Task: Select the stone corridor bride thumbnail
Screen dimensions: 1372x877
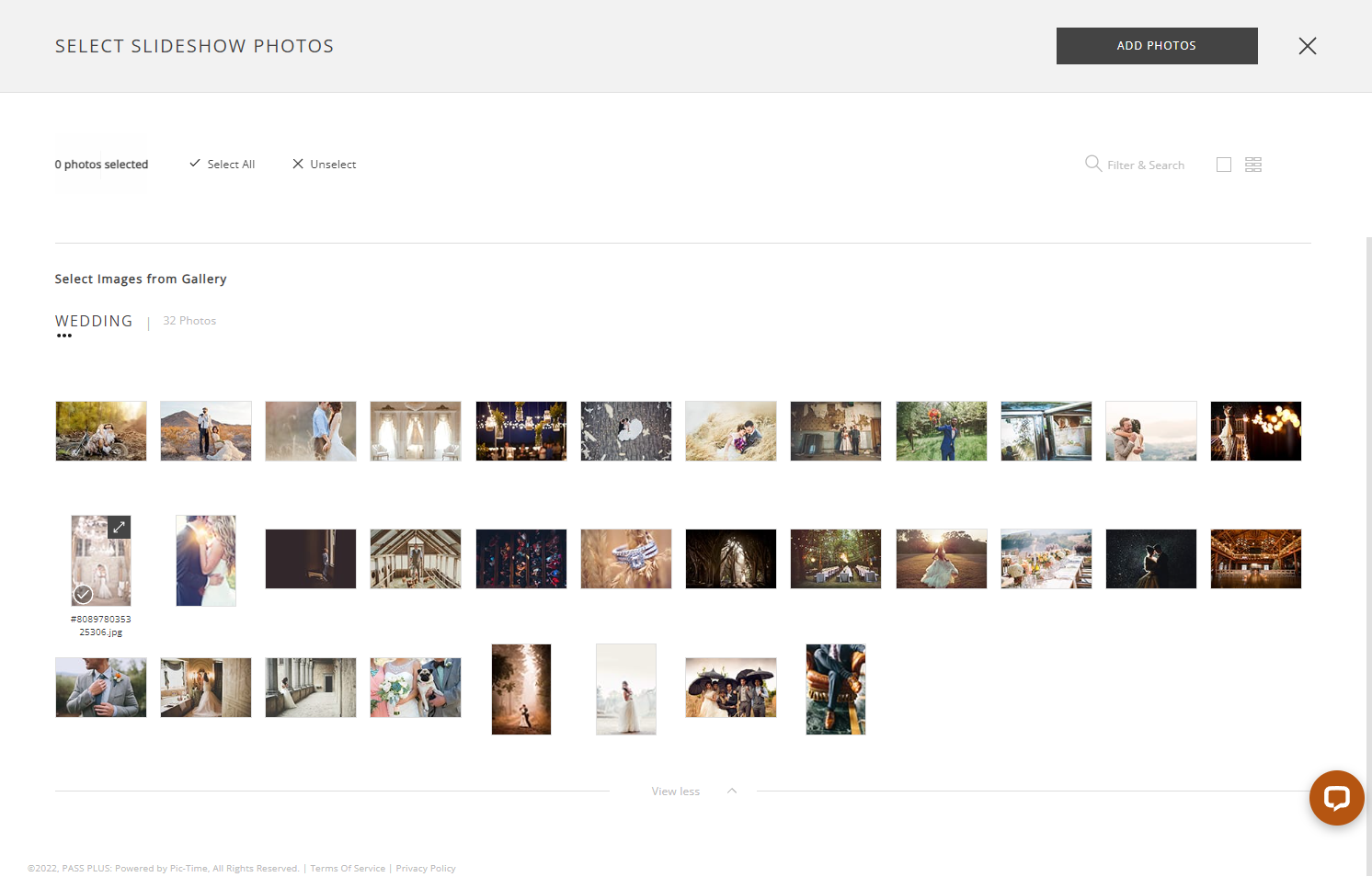Action: click(x=311, y=688)
